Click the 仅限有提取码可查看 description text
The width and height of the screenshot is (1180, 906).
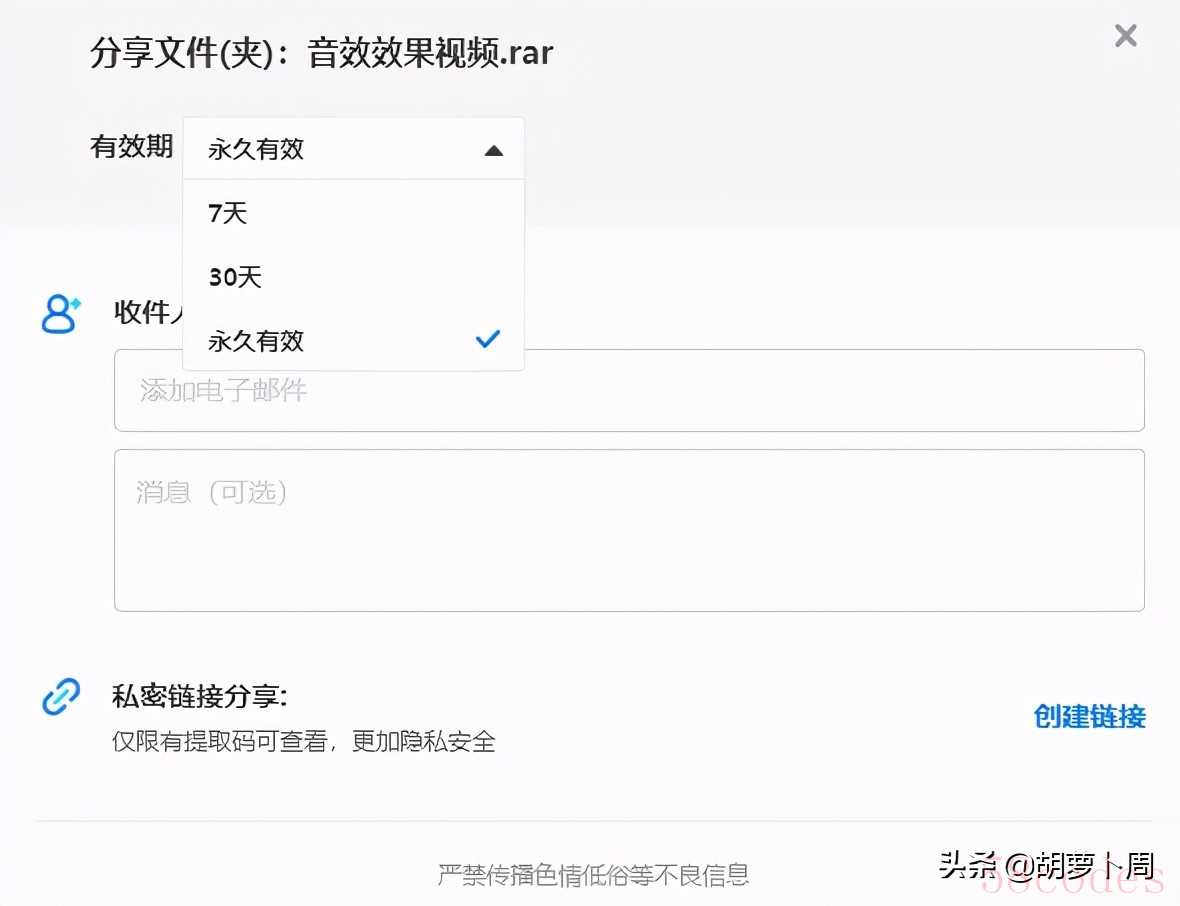303,741
